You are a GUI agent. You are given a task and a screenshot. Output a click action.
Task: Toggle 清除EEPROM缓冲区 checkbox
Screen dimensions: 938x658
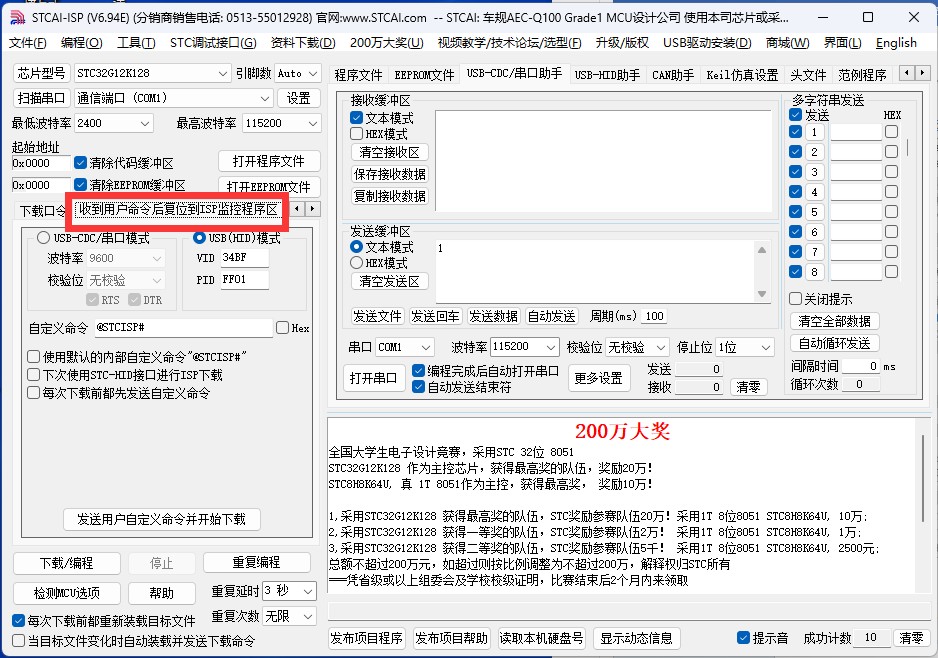pyautogui.click(x=81, y=185)
